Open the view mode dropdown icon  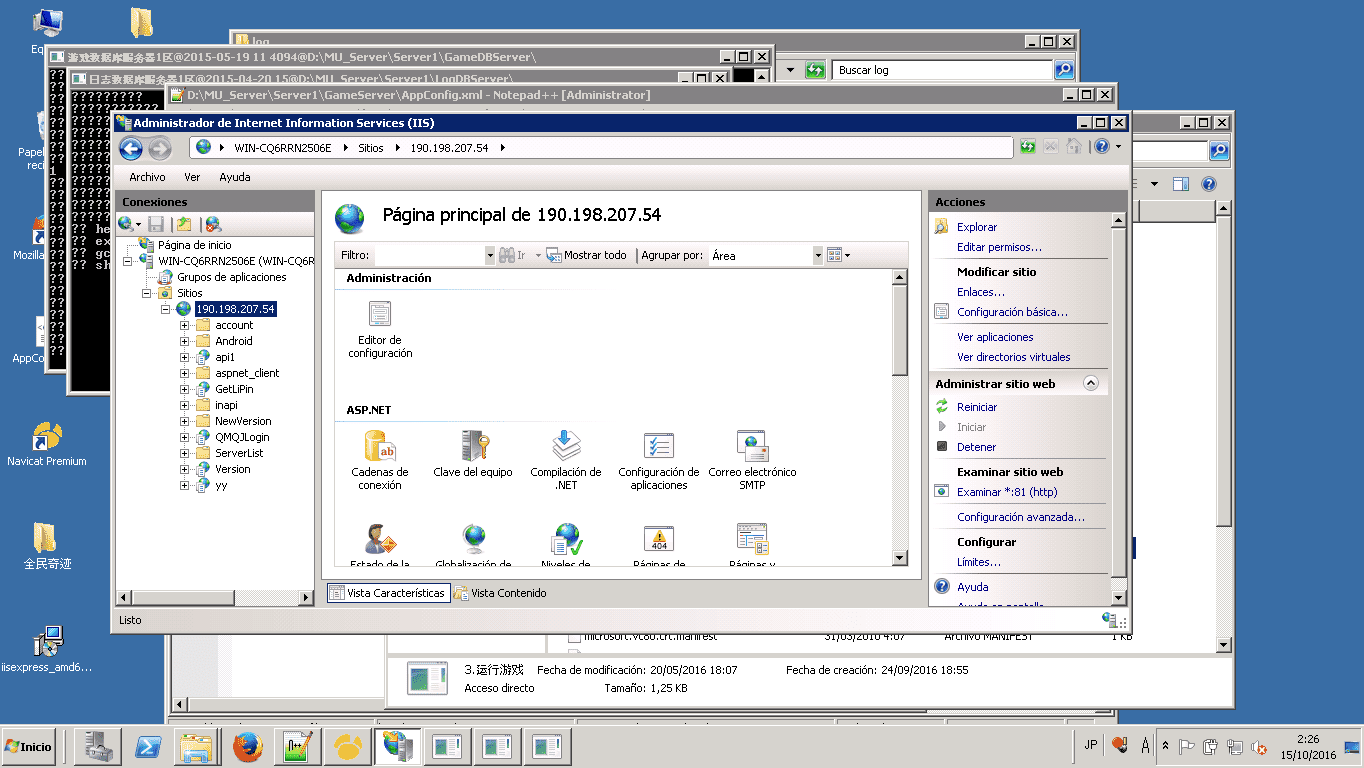click(x=839, y=256)
